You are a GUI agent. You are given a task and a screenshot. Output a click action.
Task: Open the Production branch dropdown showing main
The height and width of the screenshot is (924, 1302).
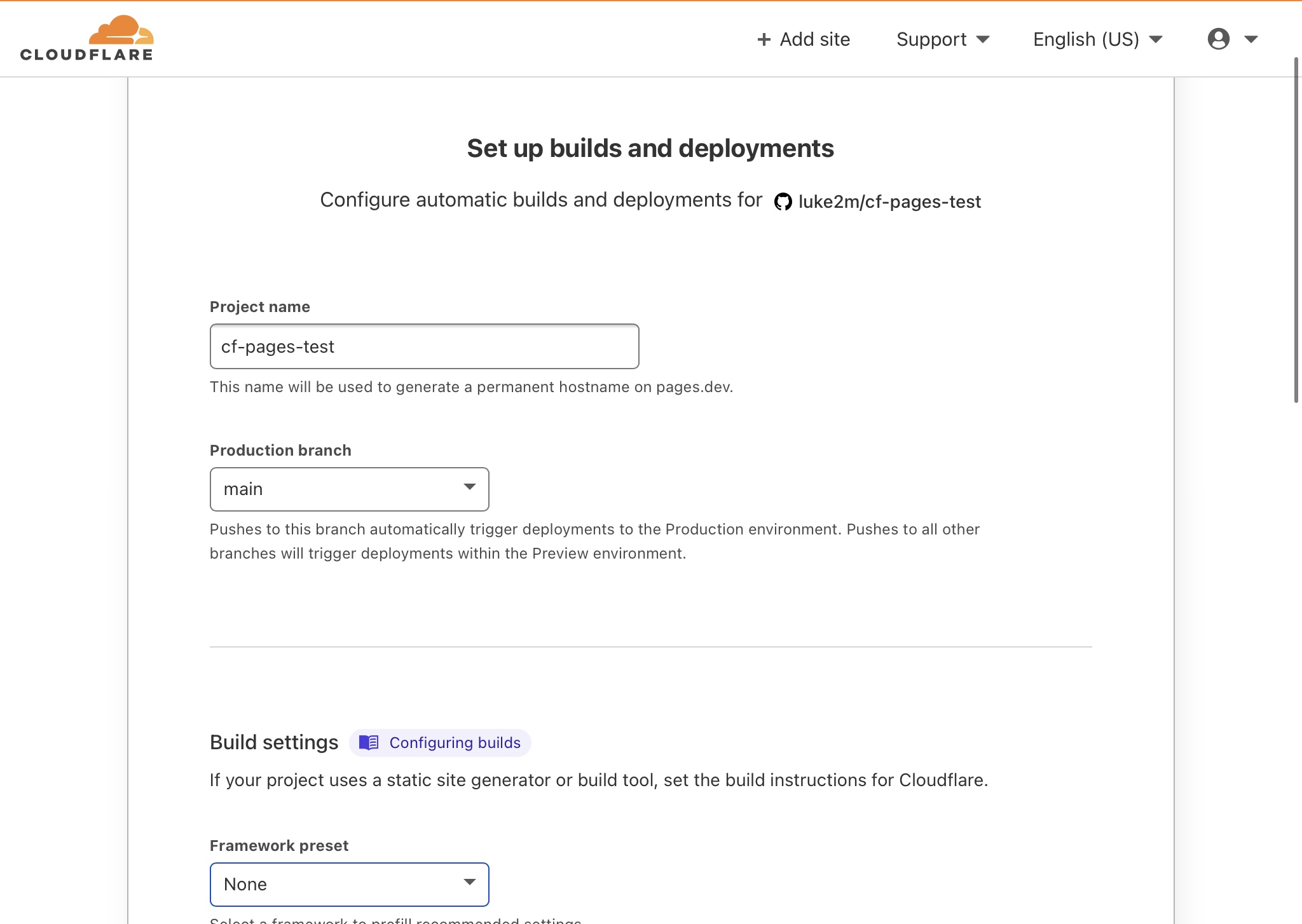(350, 489)
